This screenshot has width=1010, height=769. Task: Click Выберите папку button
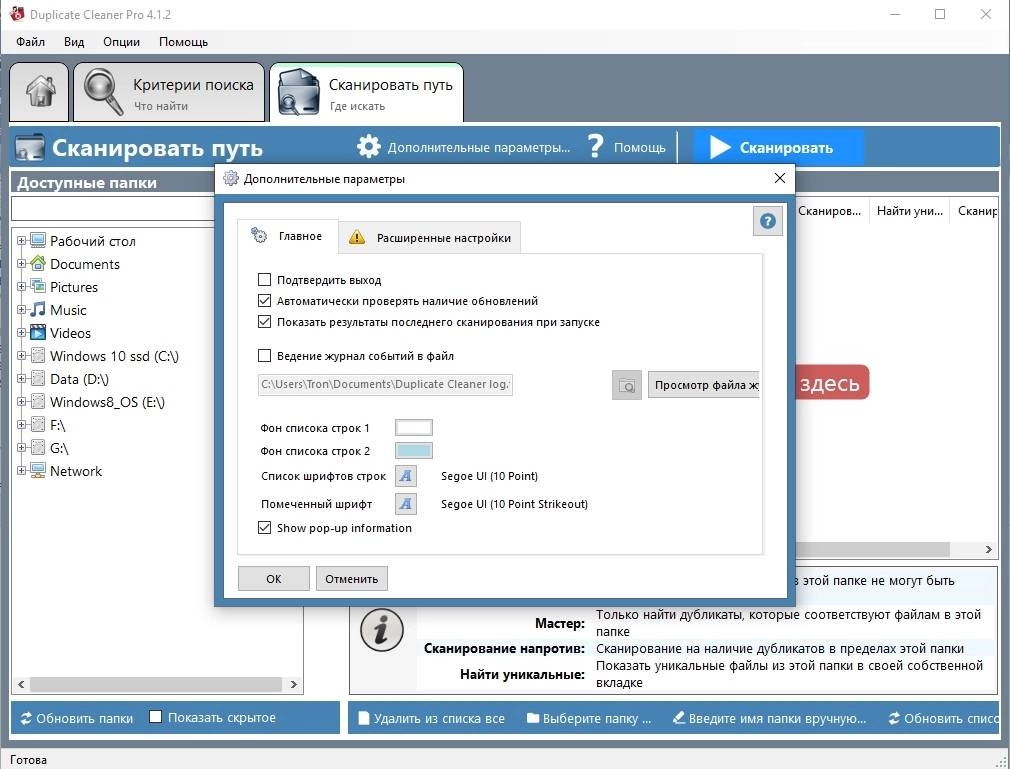pyautogui.click(x=589, y=718)
